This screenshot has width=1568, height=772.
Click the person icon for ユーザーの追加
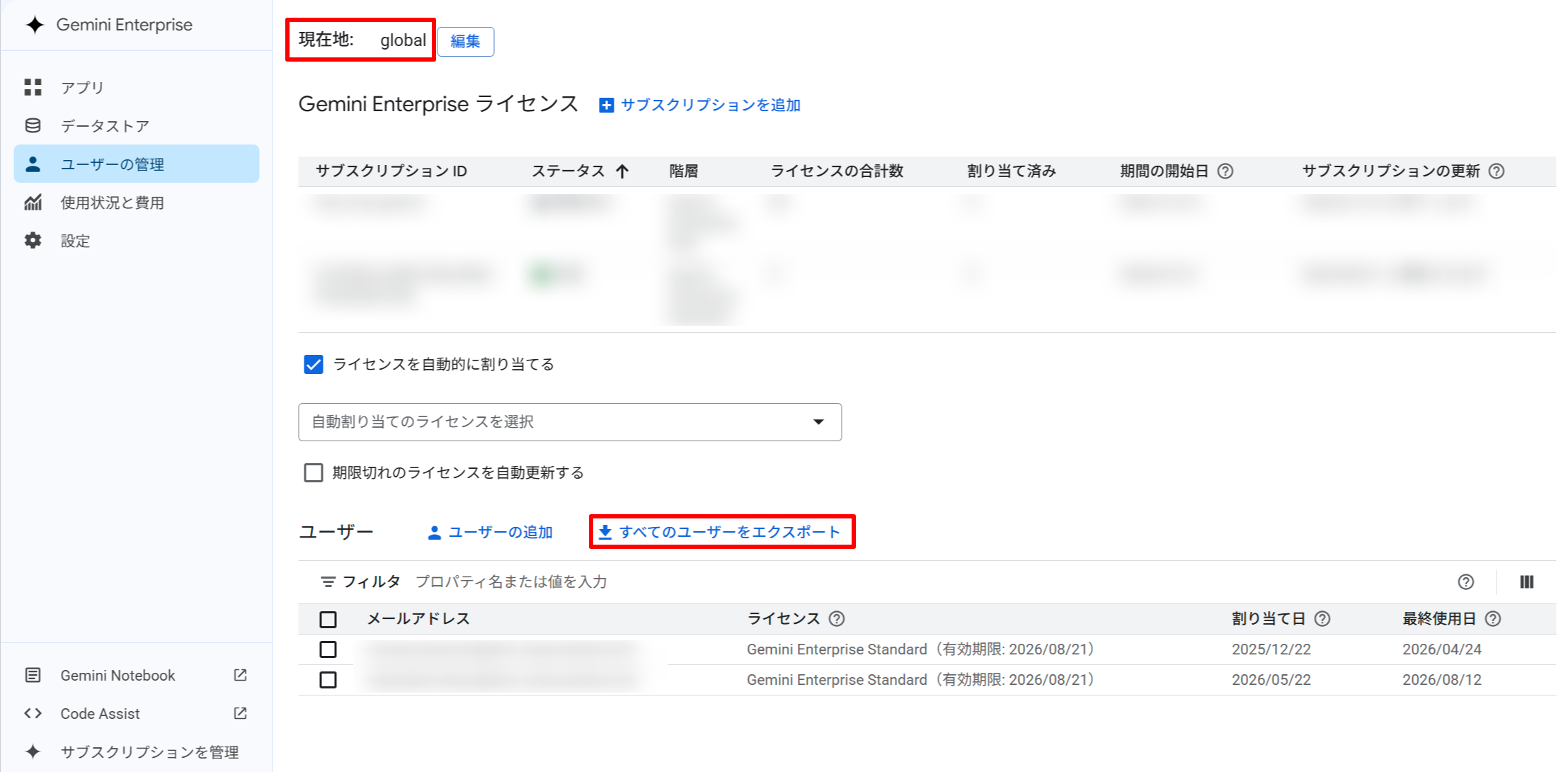pyautogui.click(x=435, y=533)
